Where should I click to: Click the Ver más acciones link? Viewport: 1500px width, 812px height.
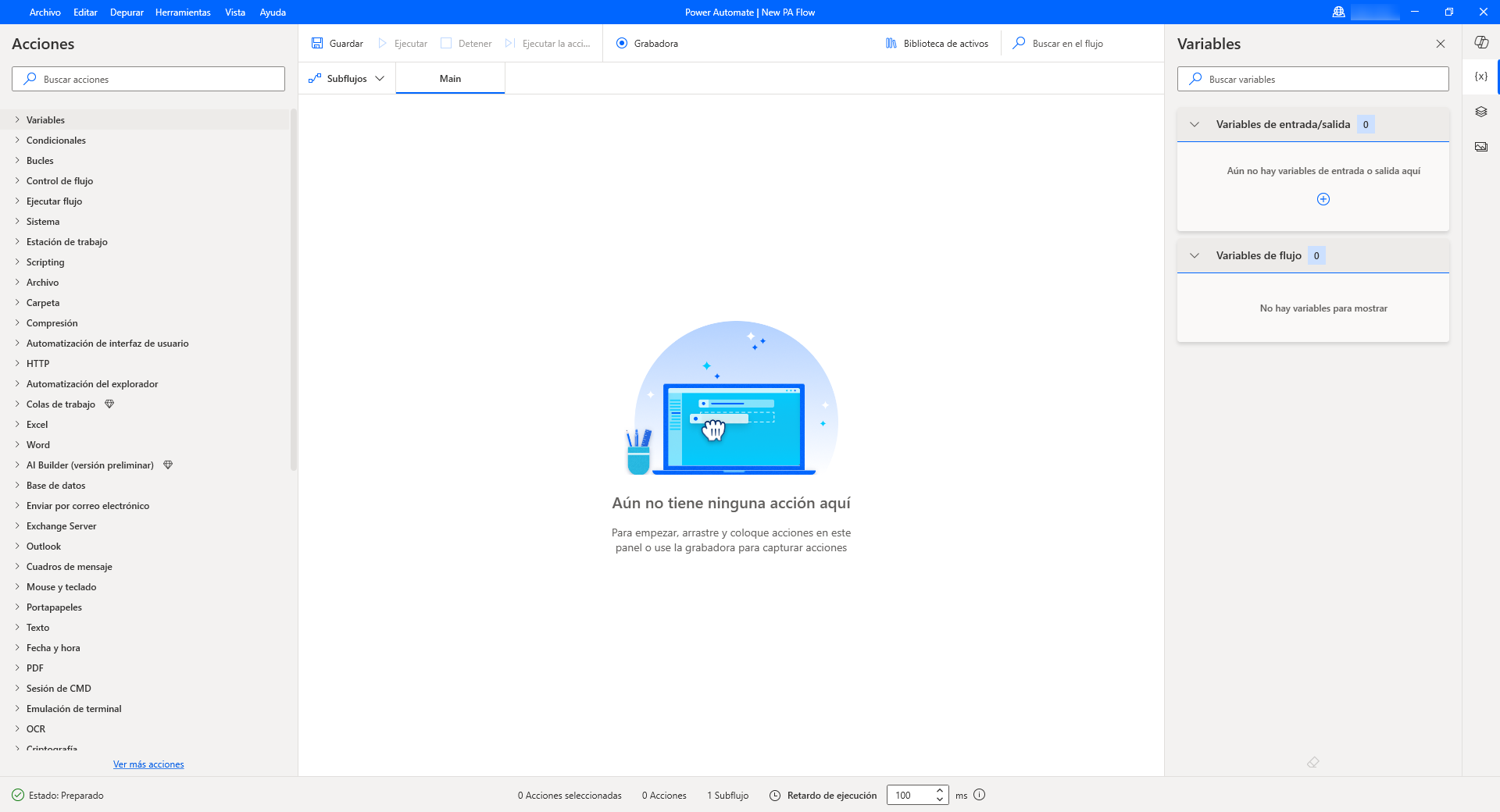148,764
